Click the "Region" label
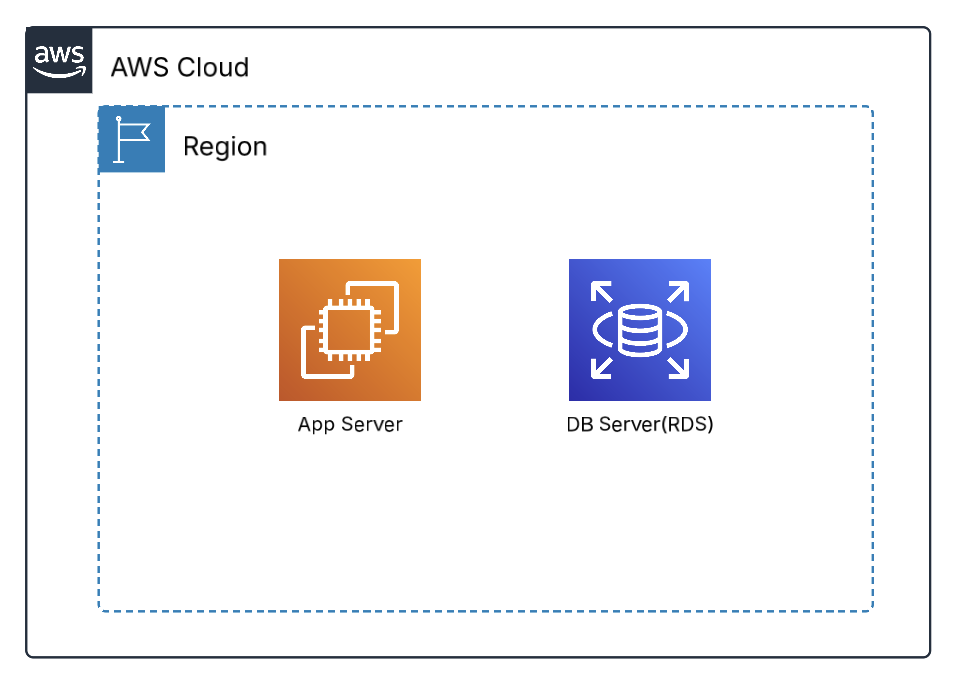 pyautogui.click(x=225, y=147)
